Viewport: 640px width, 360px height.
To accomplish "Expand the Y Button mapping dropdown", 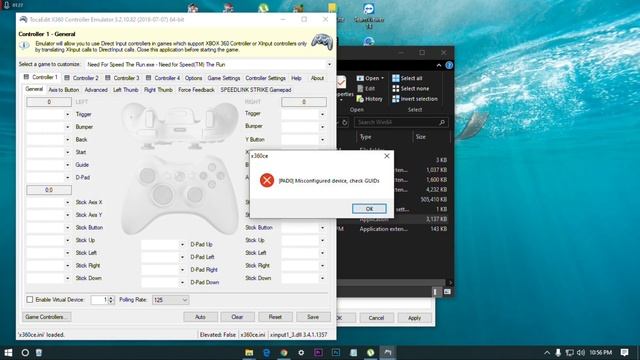I will tap(322, 140).
